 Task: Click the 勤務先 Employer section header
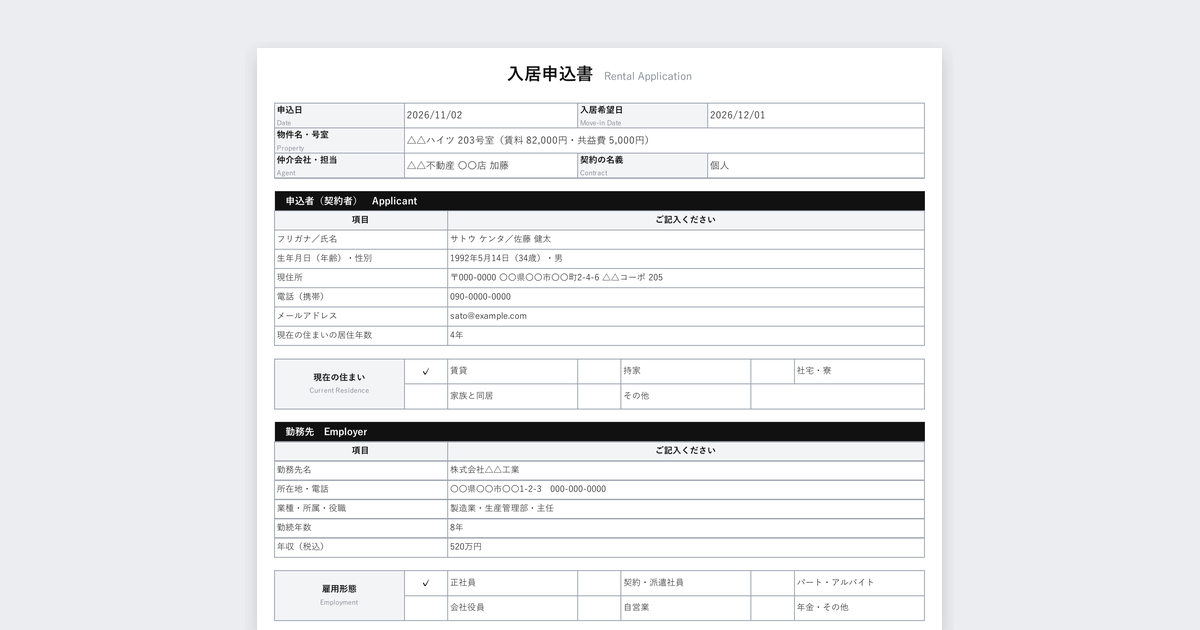600,432
